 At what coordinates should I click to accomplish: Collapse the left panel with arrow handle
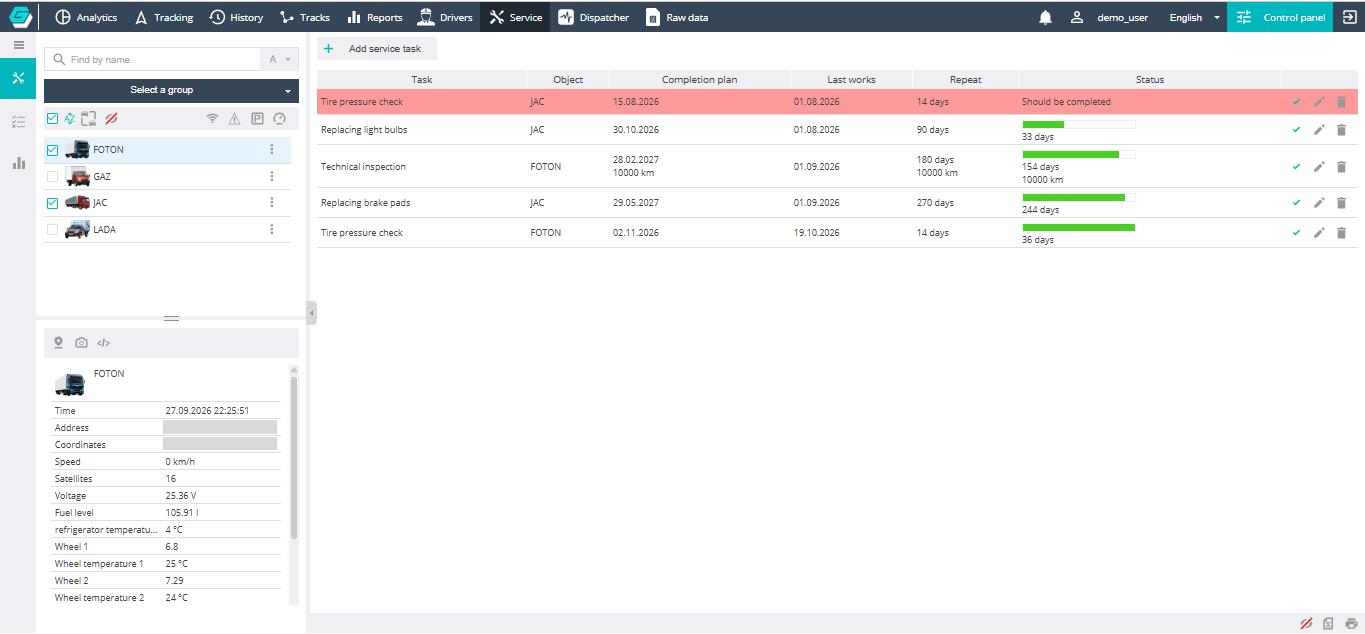point(311,314)
